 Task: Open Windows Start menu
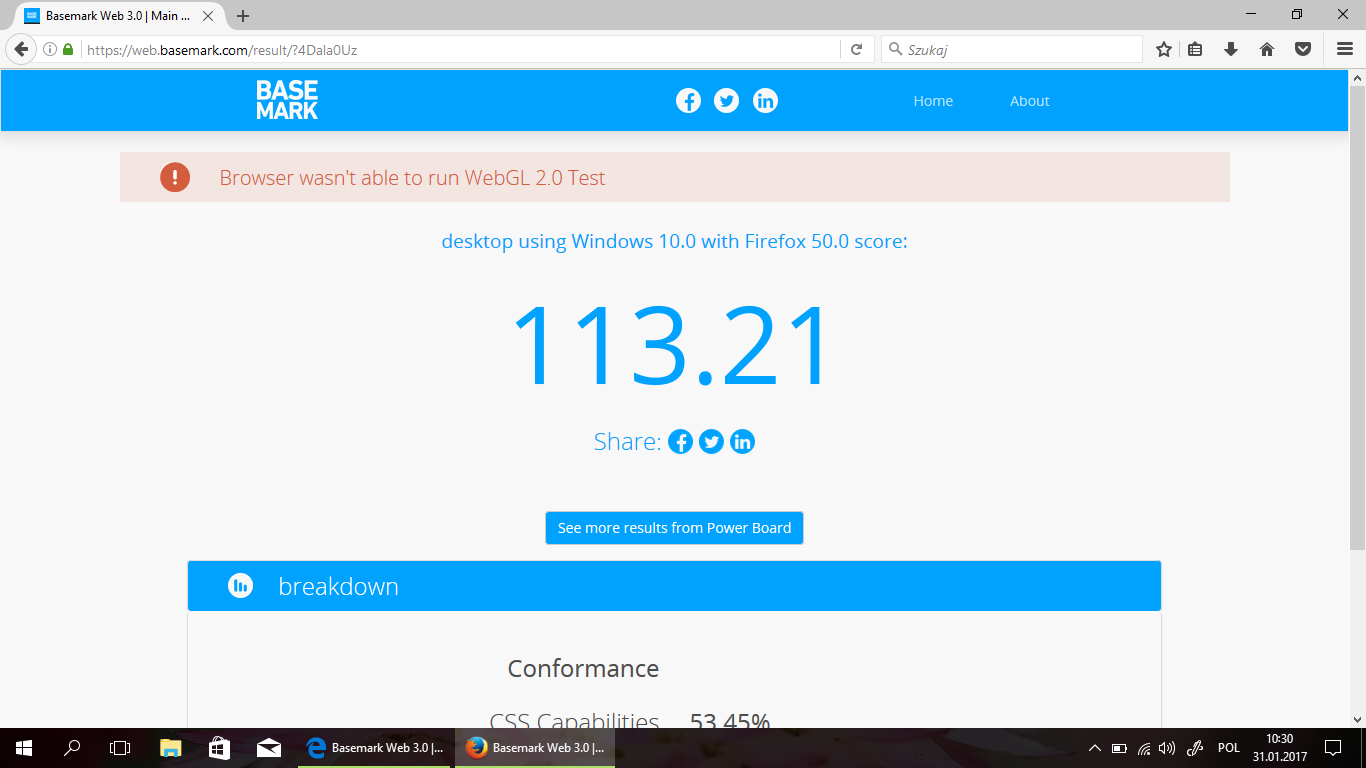(x=24, y=748)
